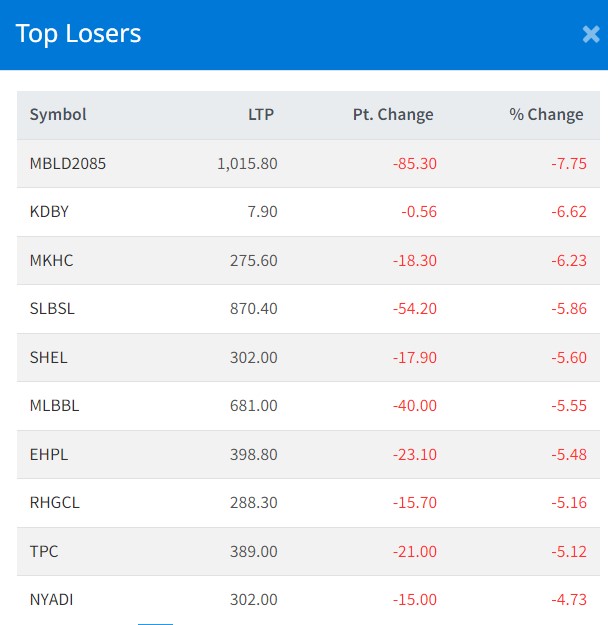The image size is (608, 625).
Task: Open MKHC stock details
Action: tap(51, 260)
